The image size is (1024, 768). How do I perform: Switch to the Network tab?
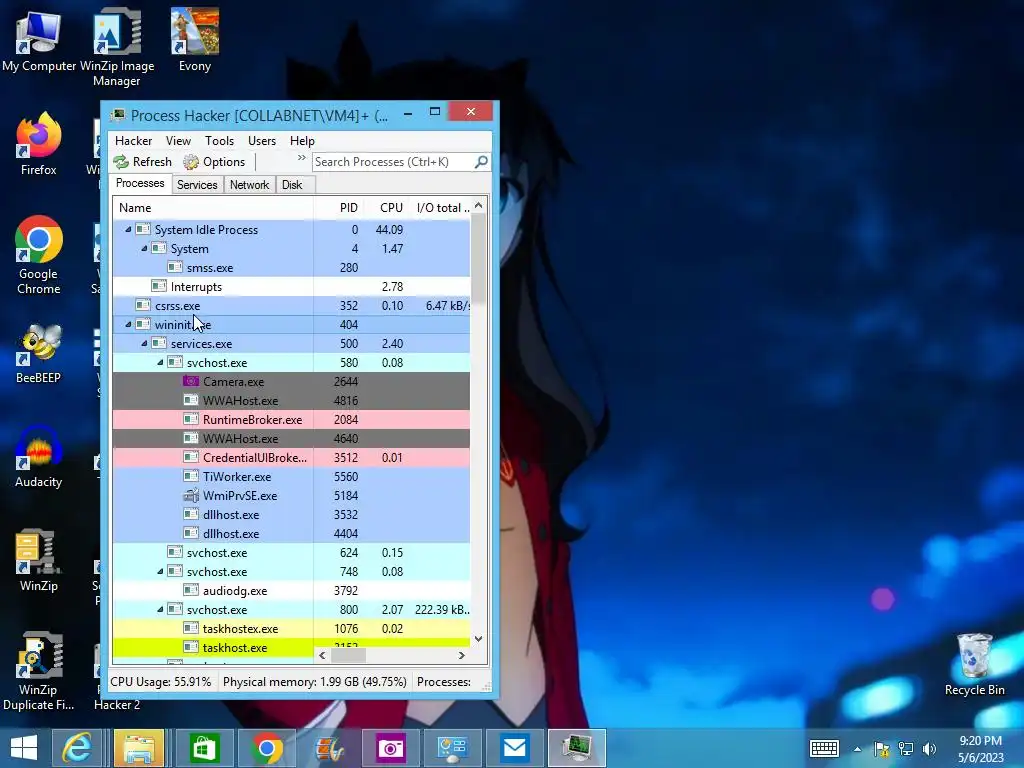point(249,185)
